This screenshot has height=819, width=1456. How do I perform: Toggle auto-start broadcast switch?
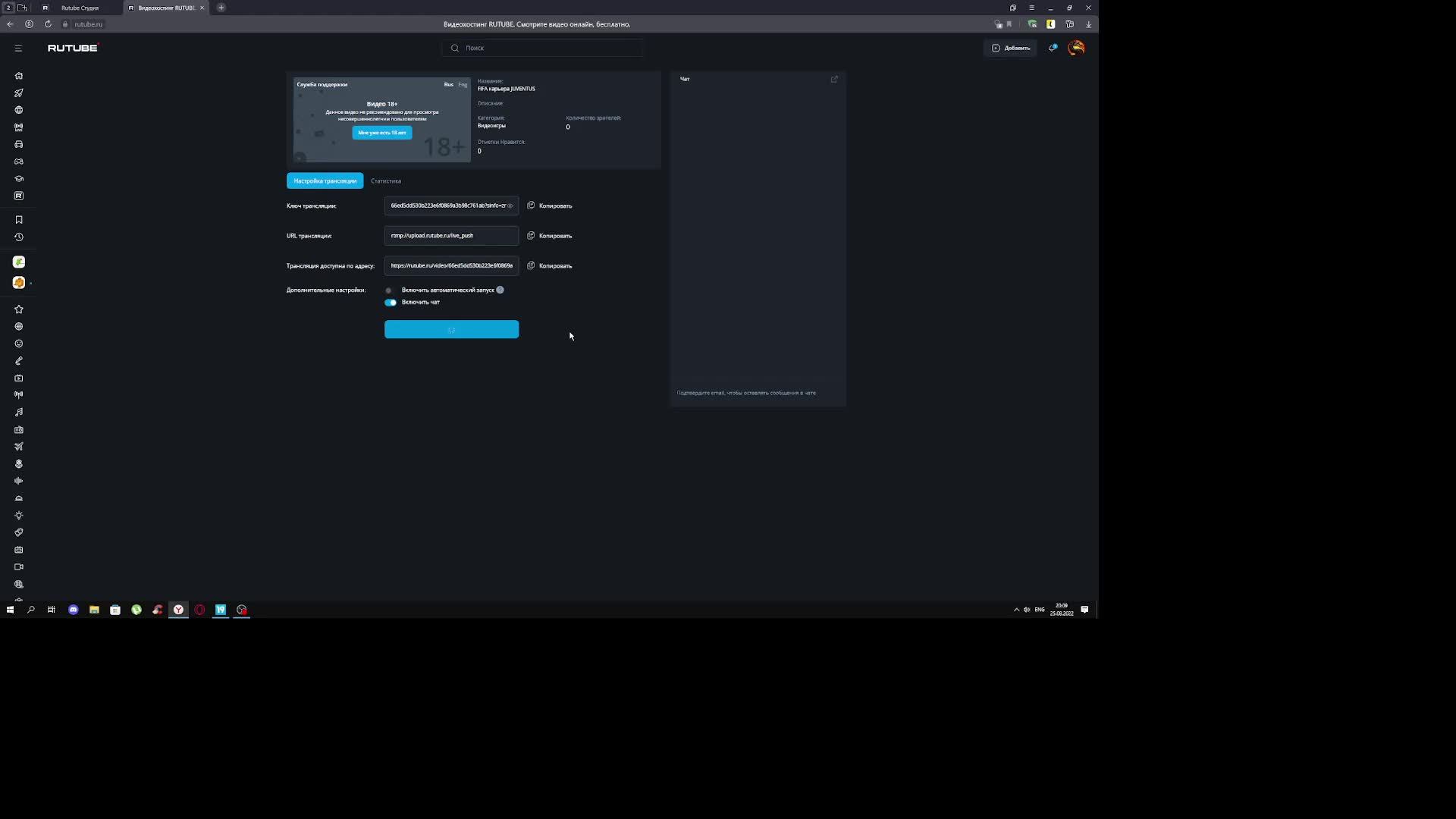point(390,290)
